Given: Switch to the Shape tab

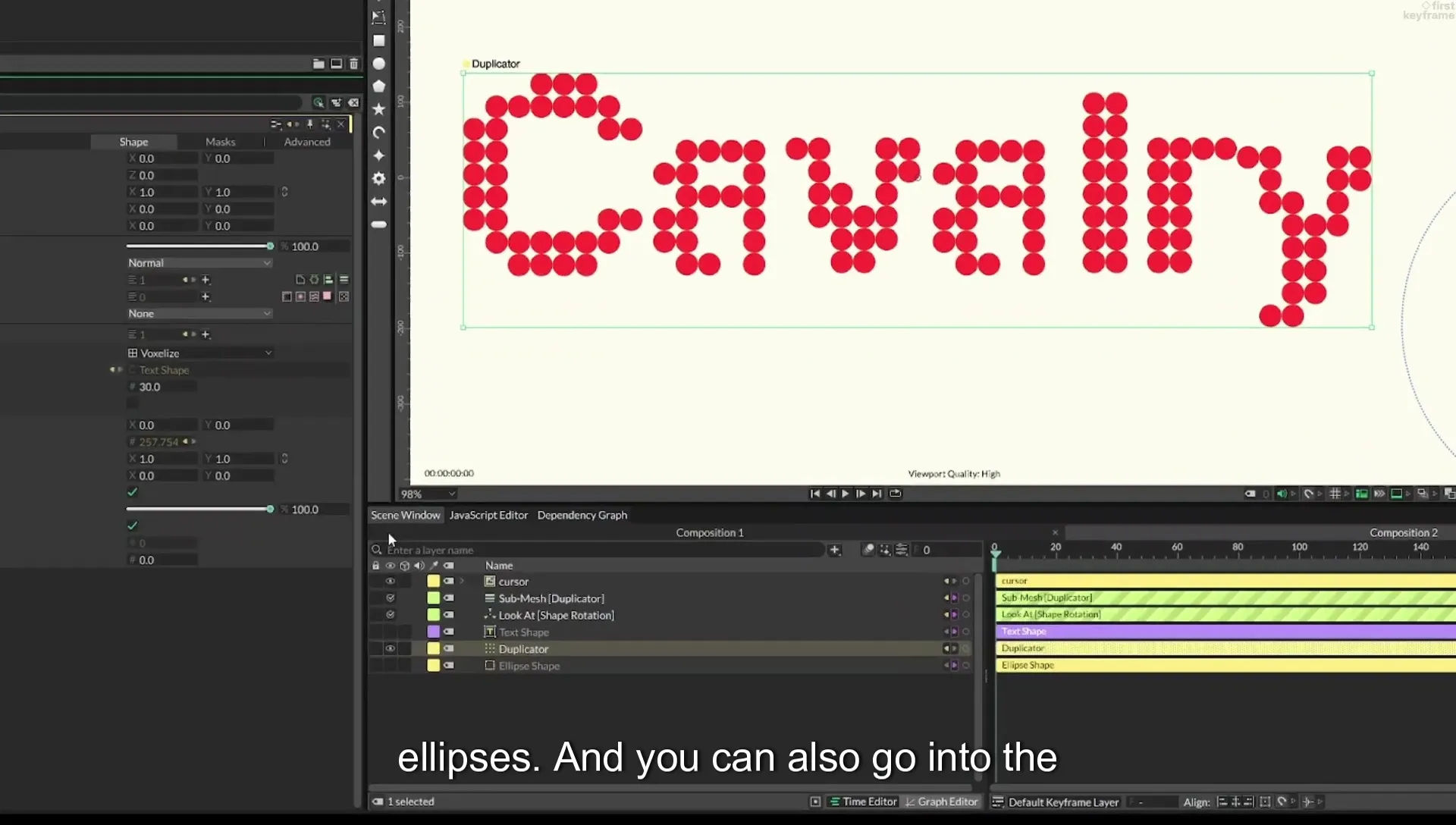Looking at the screenshot, I should (133, 142).
